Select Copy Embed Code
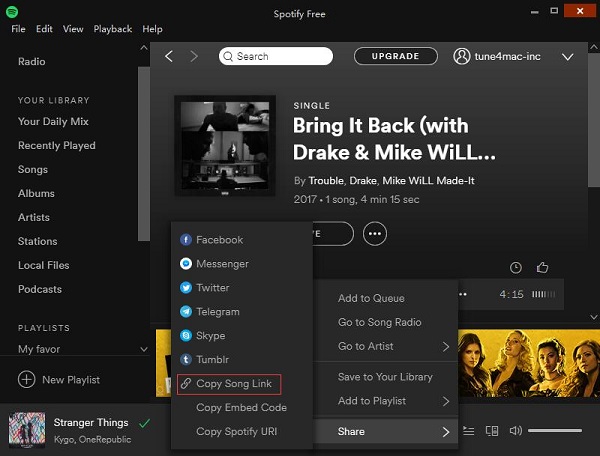The height and width of the screenshot is (456, 600). [241, 407]
